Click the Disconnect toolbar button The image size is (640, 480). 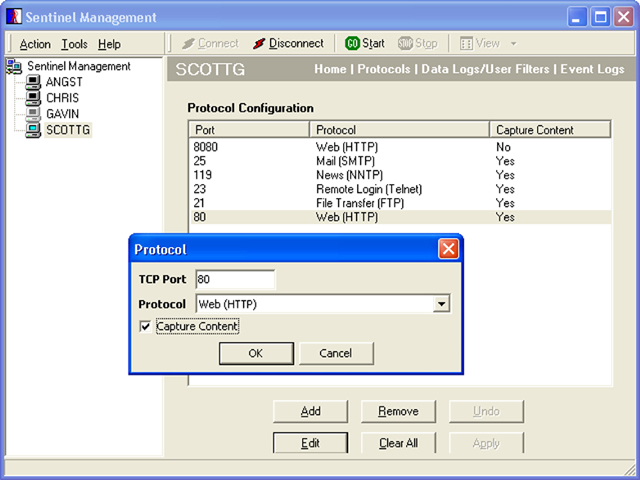tap(288, 43)
